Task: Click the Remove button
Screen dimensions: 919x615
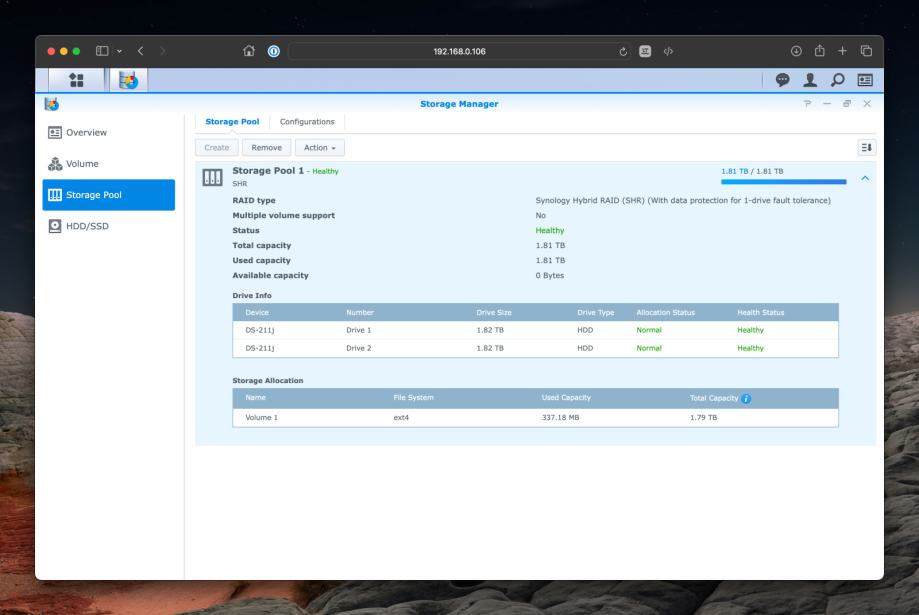Action: (265, 148)
